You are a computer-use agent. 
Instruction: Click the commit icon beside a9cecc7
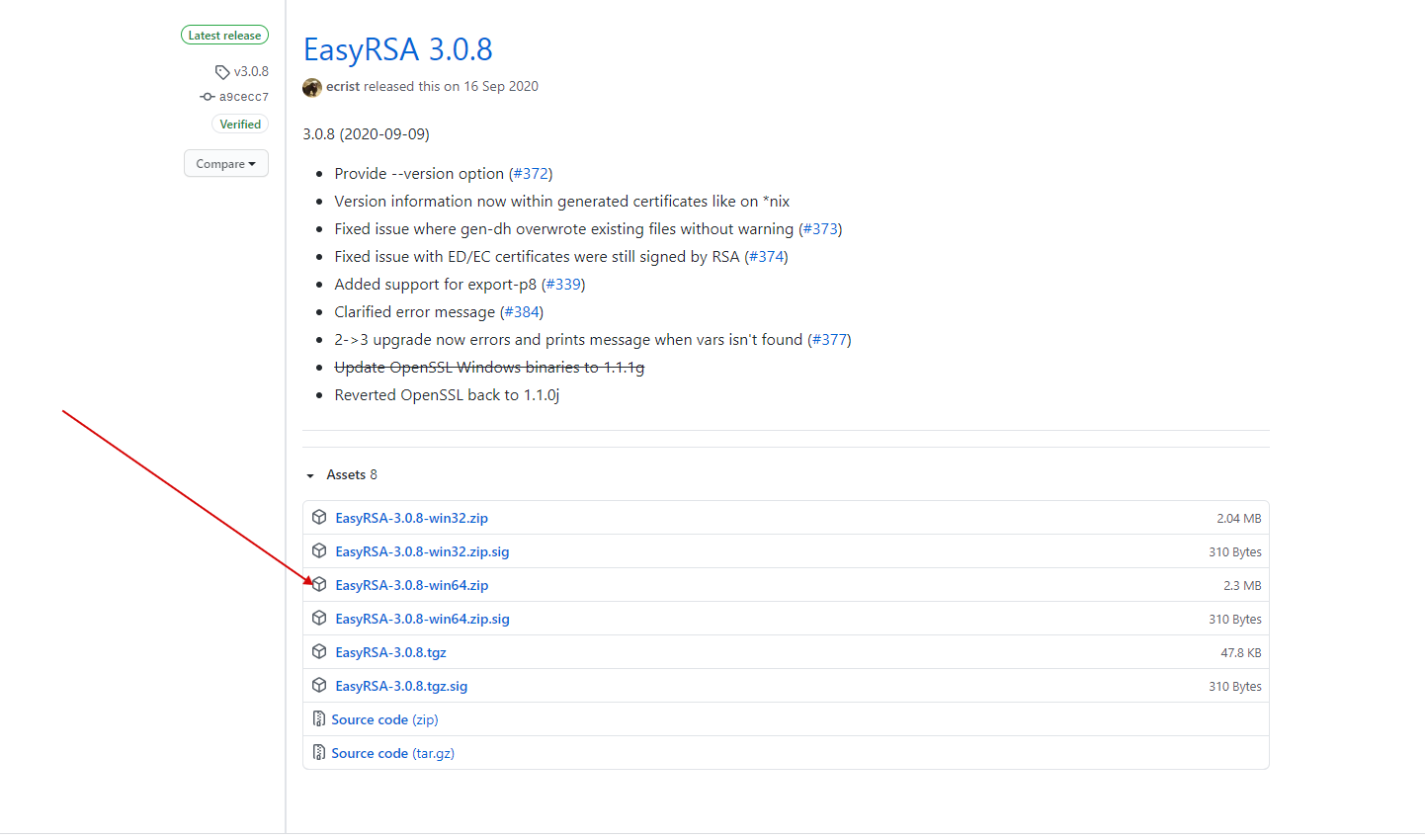(208, 97)
